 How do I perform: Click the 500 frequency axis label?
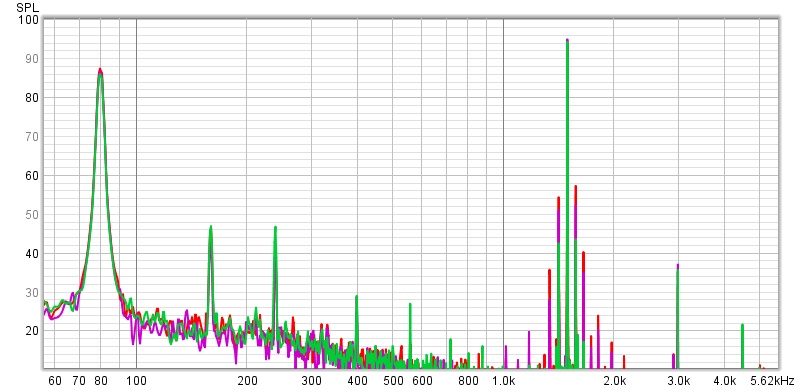click(393, 381)
